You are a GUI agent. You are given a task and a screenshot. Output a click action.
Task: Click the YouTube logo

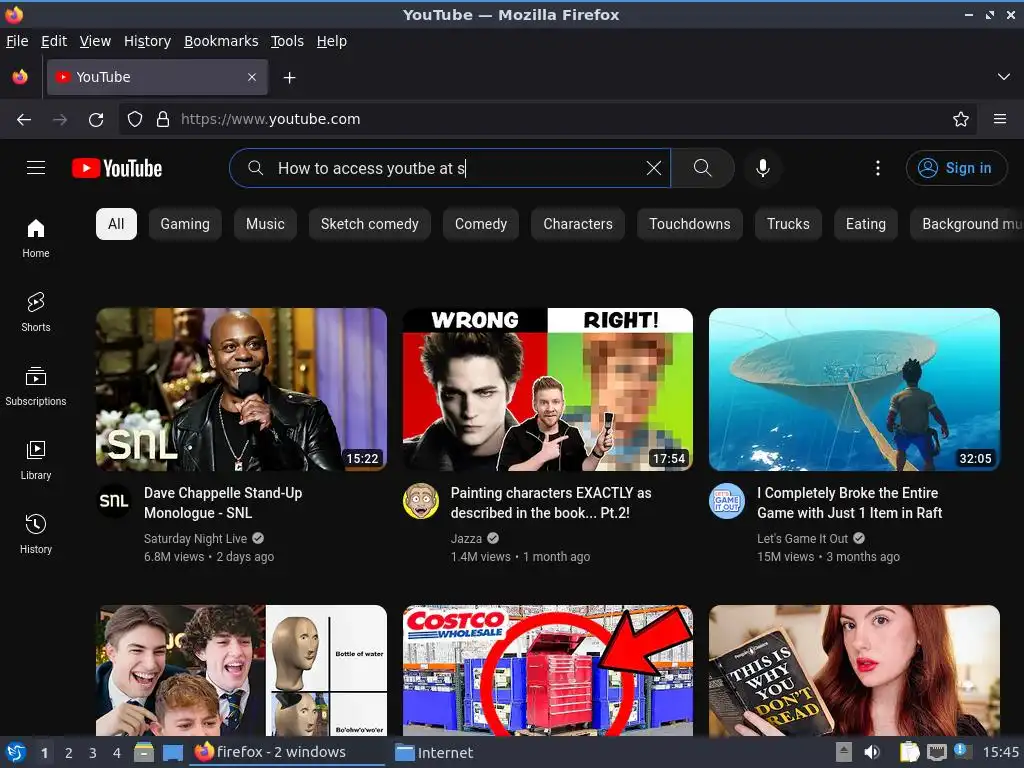(117, 168)
